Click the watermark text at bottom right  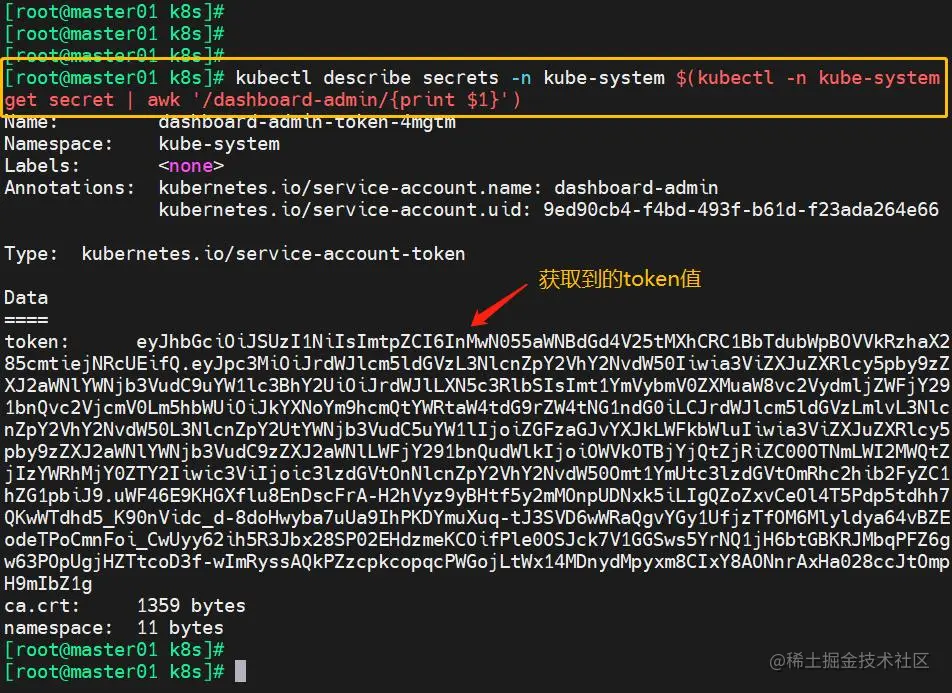coord(848,660)
